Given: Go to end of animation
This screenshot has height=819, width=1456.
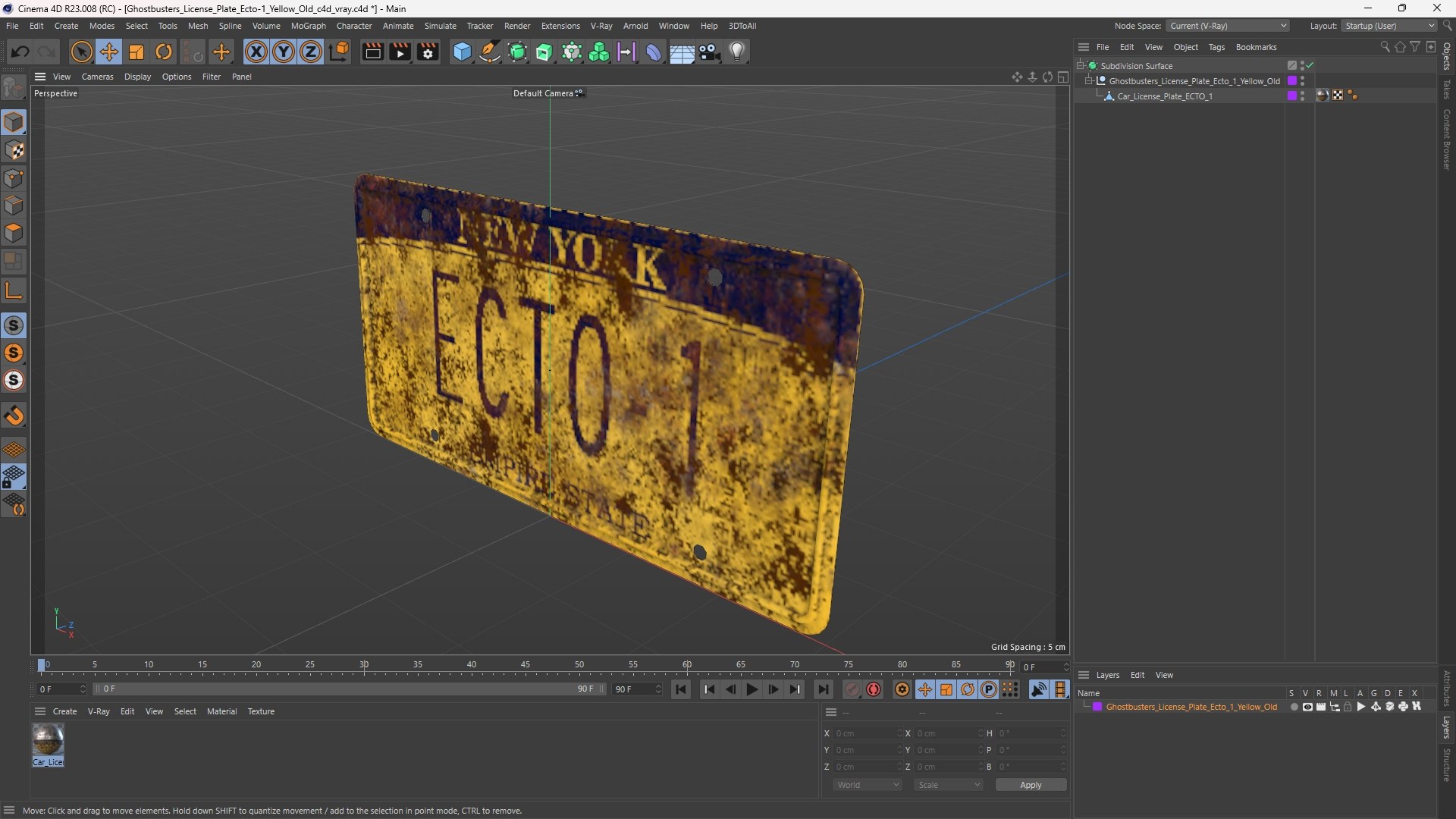Looking at the screenshot, I should click(823, 689).
